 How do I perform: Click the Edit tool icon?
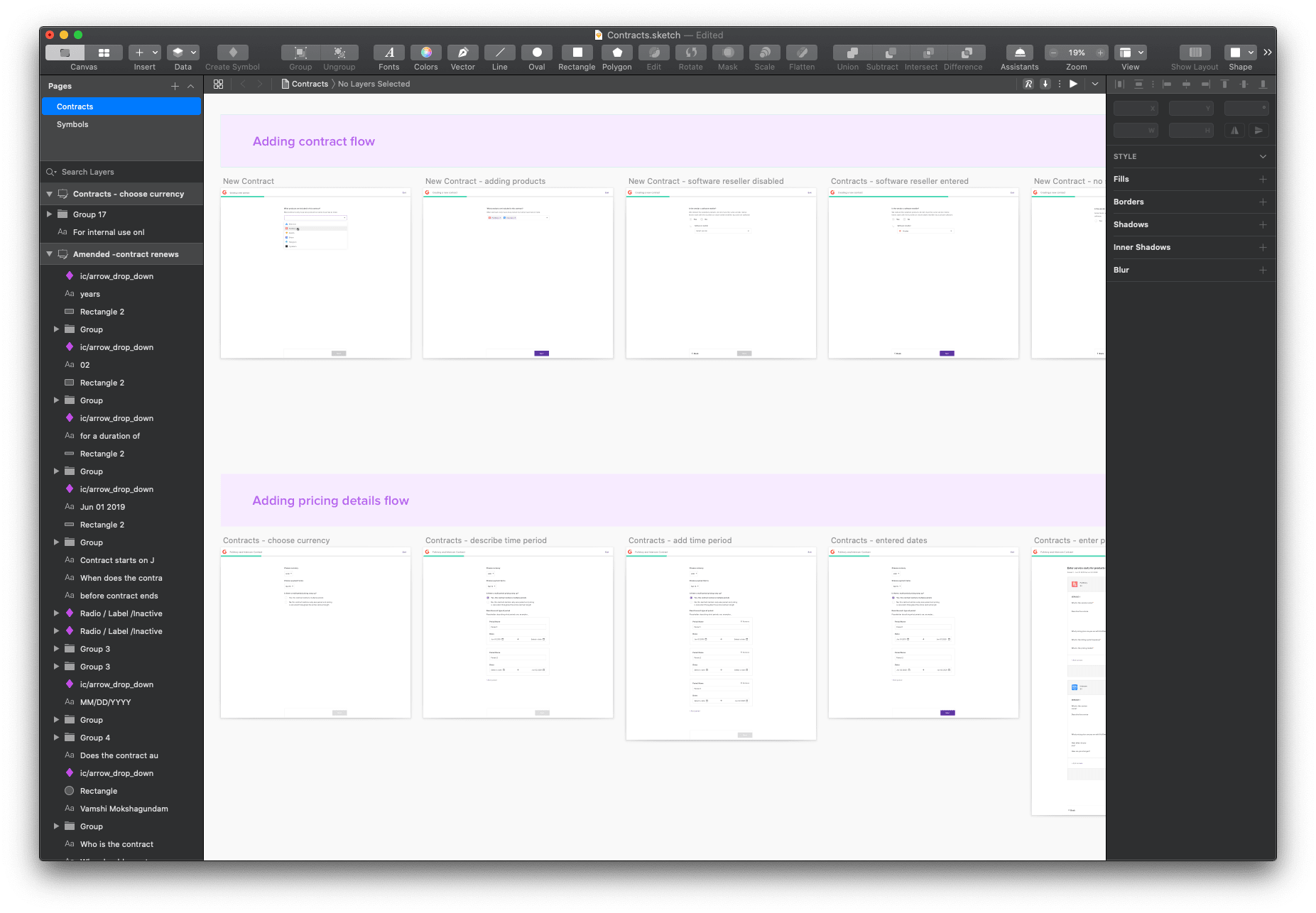coord(654,53)
